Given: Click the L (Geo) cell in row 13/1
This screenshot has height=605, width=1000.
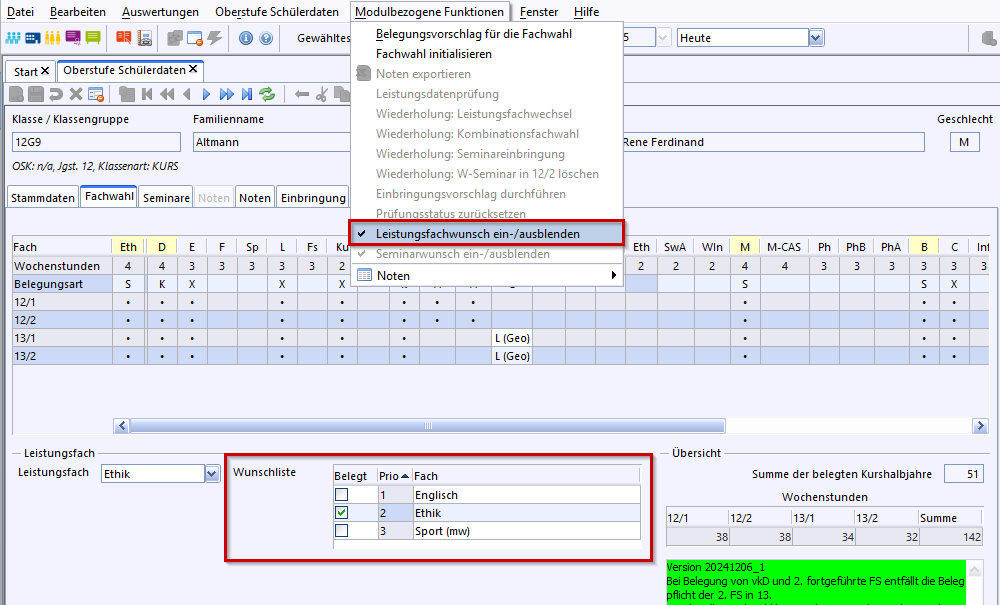Looking at the screenshot, I should 512,338.
